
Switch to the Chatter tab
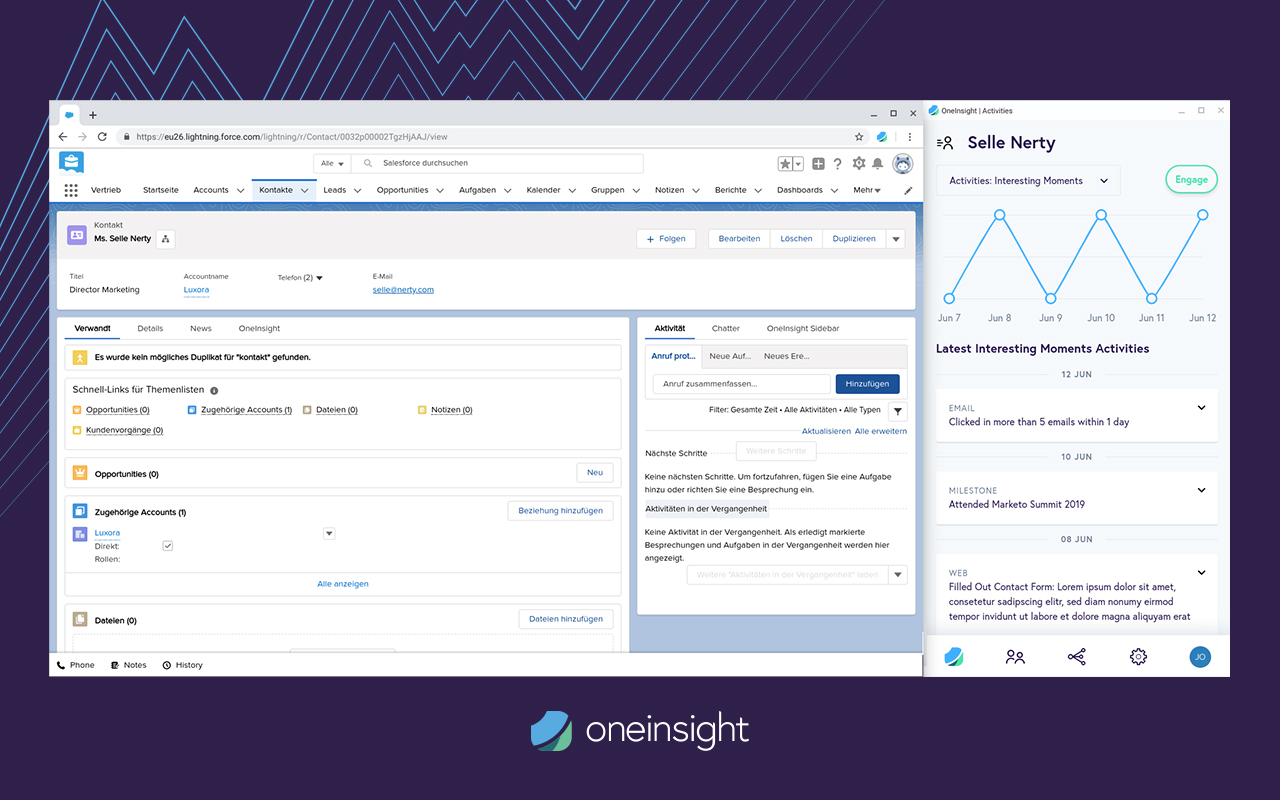[726, 328]
